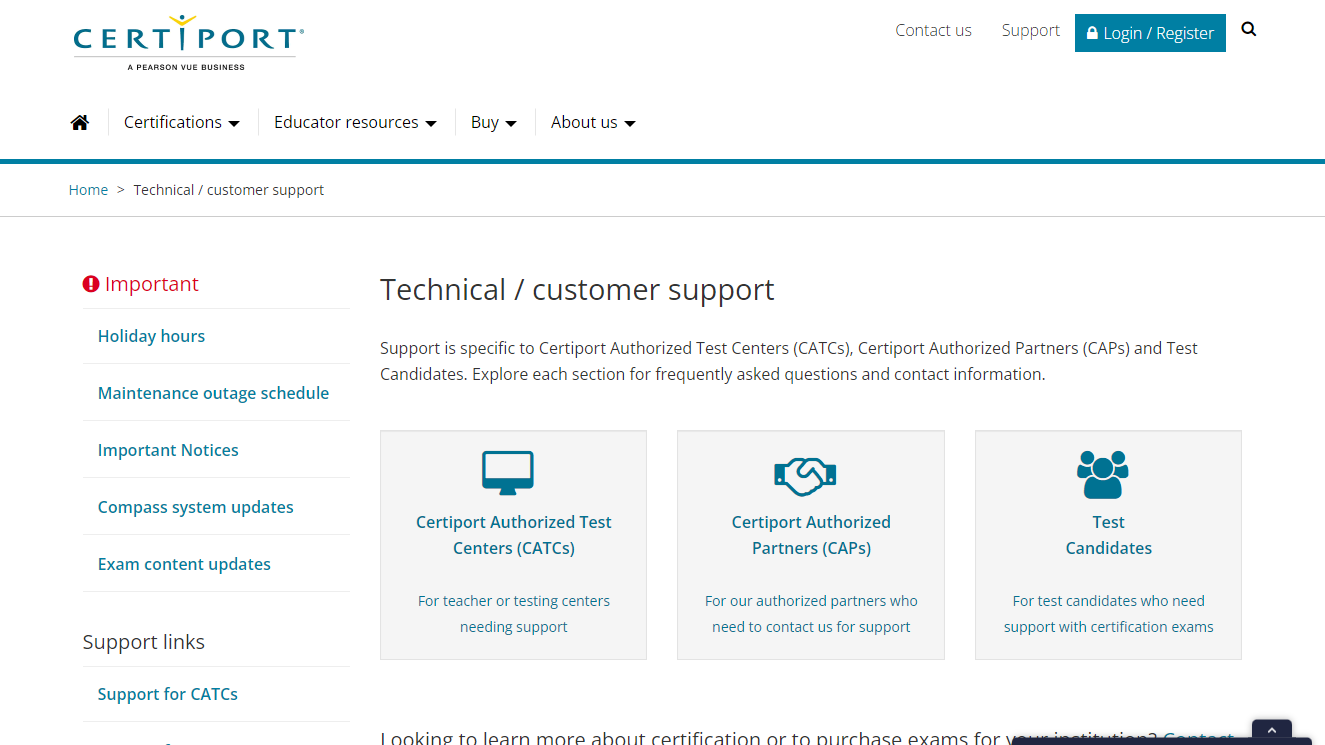Click the handshake icon for CAPs
This screenshot has width=1325, height=745.
pyautogui.click(x=805, y=476)
